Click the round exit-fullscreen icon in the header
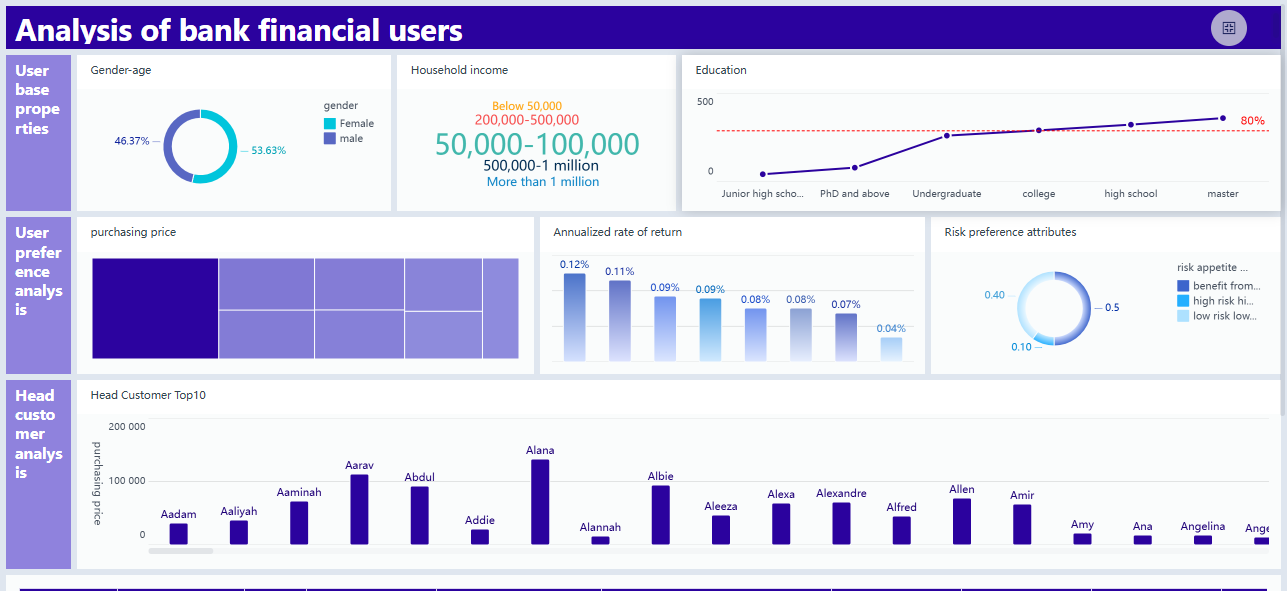The width and height of the screenshot is (1287, 591). tap(1228, 28)
